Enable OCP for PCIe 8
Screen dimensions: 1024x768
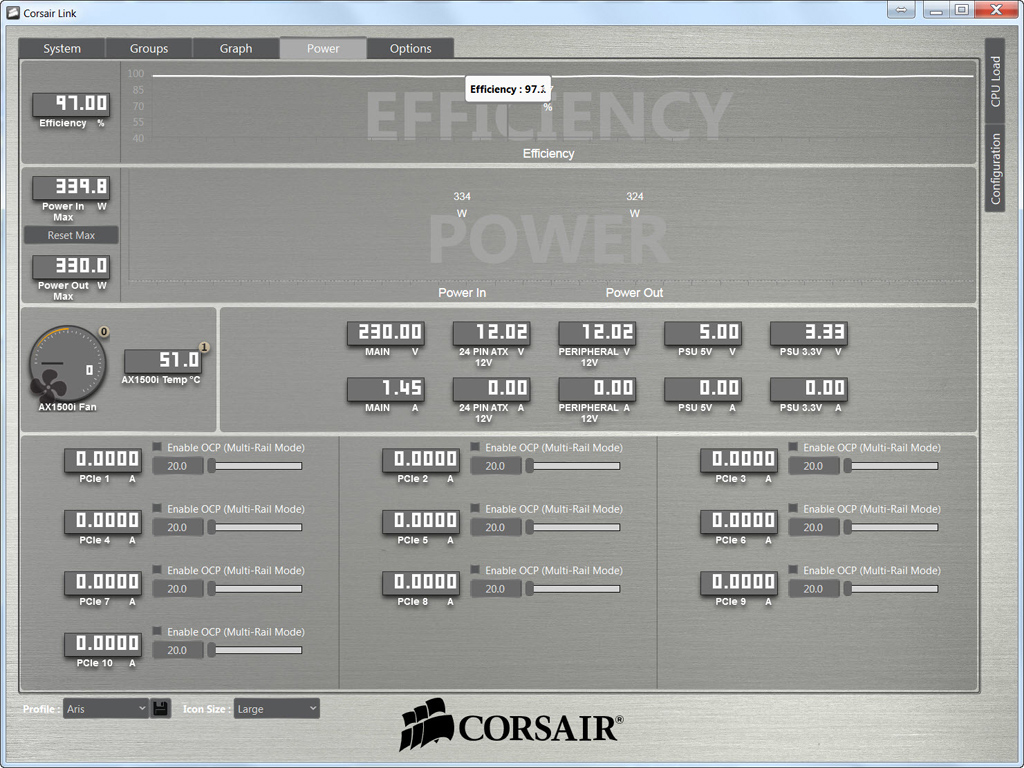475,569
